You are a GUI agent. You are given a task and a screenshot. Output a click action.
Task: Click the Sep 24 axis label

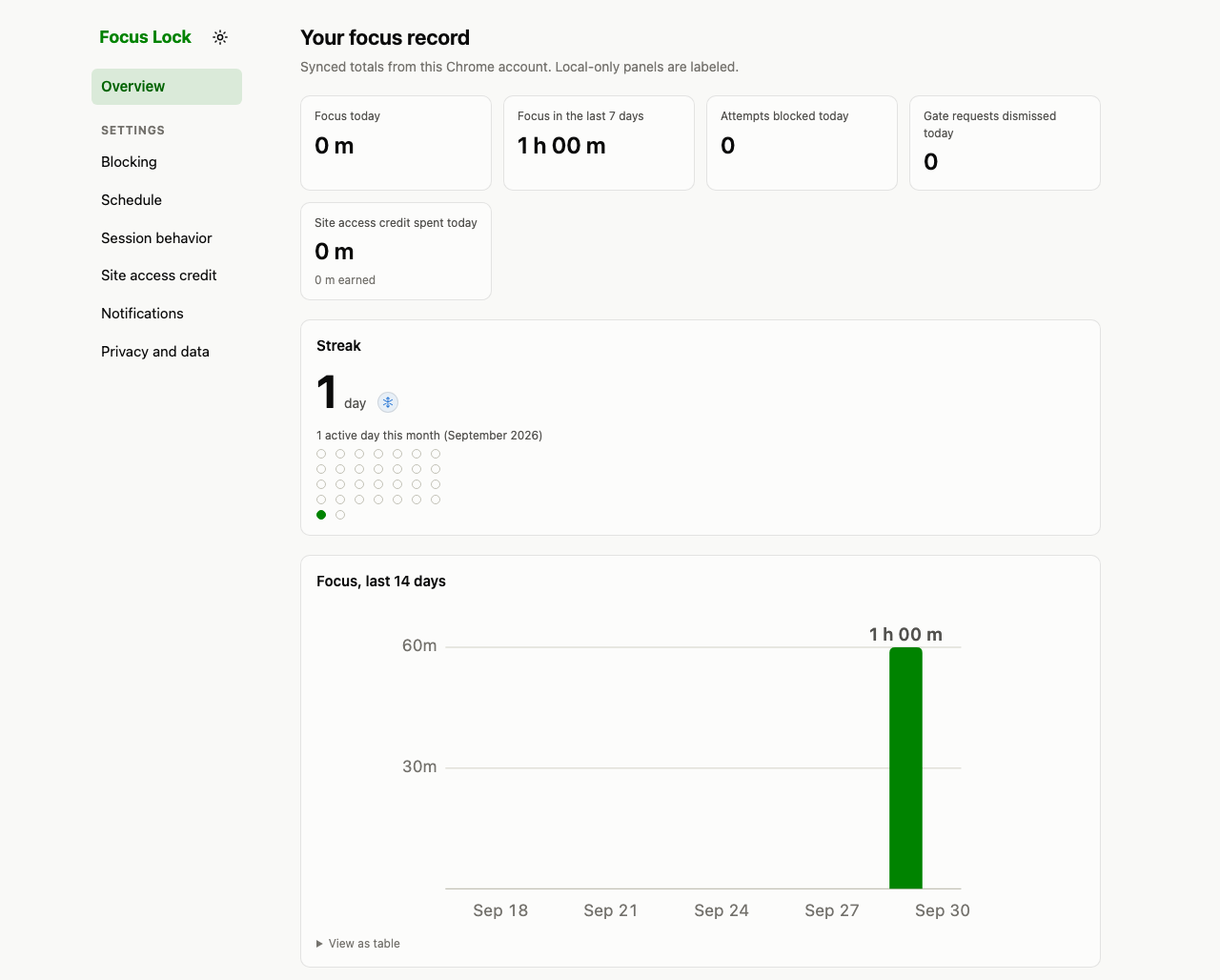(x=722, y=910)
